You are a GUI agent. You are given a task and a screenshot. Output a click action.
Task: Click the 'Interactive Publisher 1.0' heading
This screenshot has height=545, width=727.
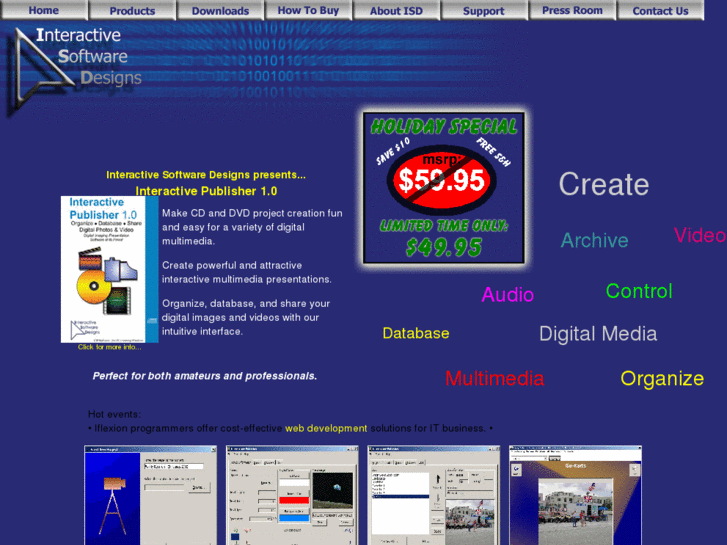click(206, 191)
